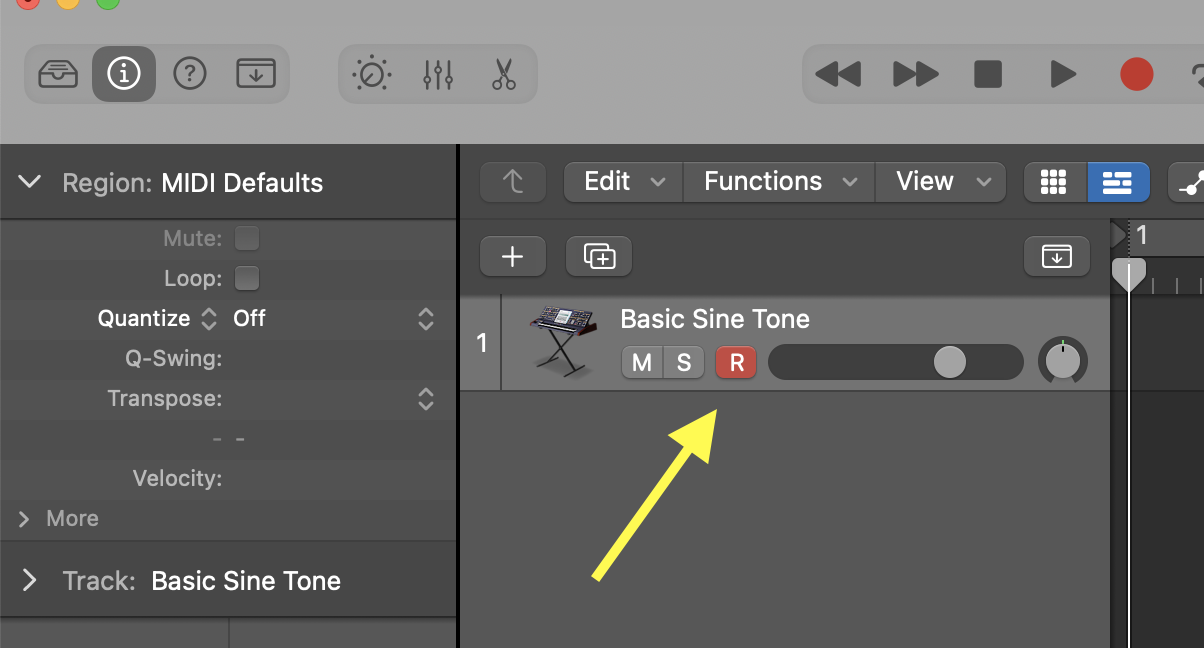Image resolution: width=1204 pixels, height=648 pixels.
Task: Open the Edit menu
Action: point(623,182)
